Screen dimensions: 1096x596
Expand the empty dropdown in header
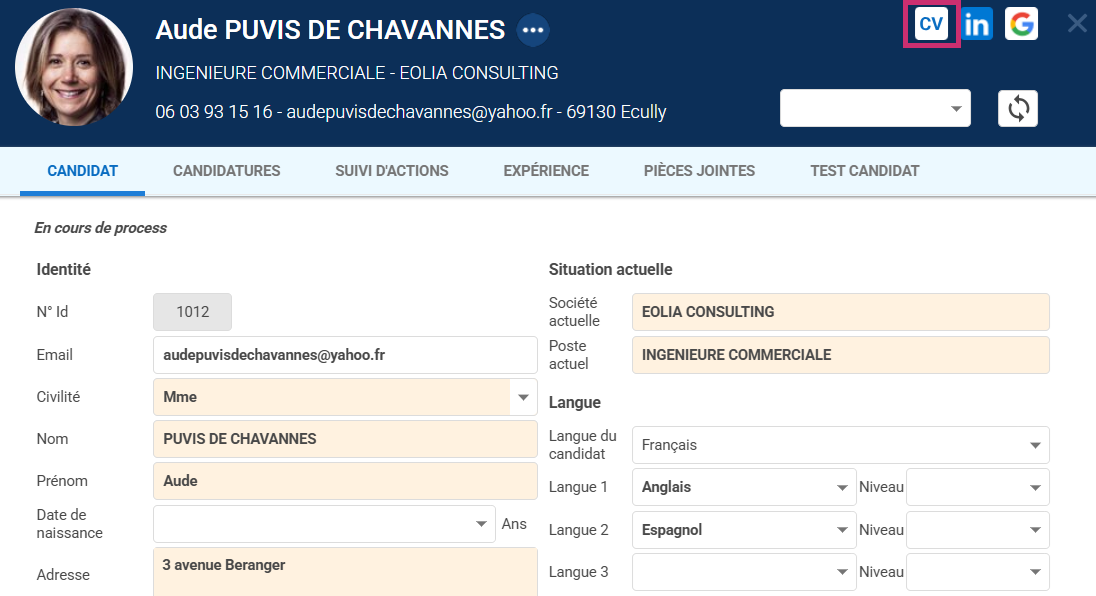tap(875, 108)
